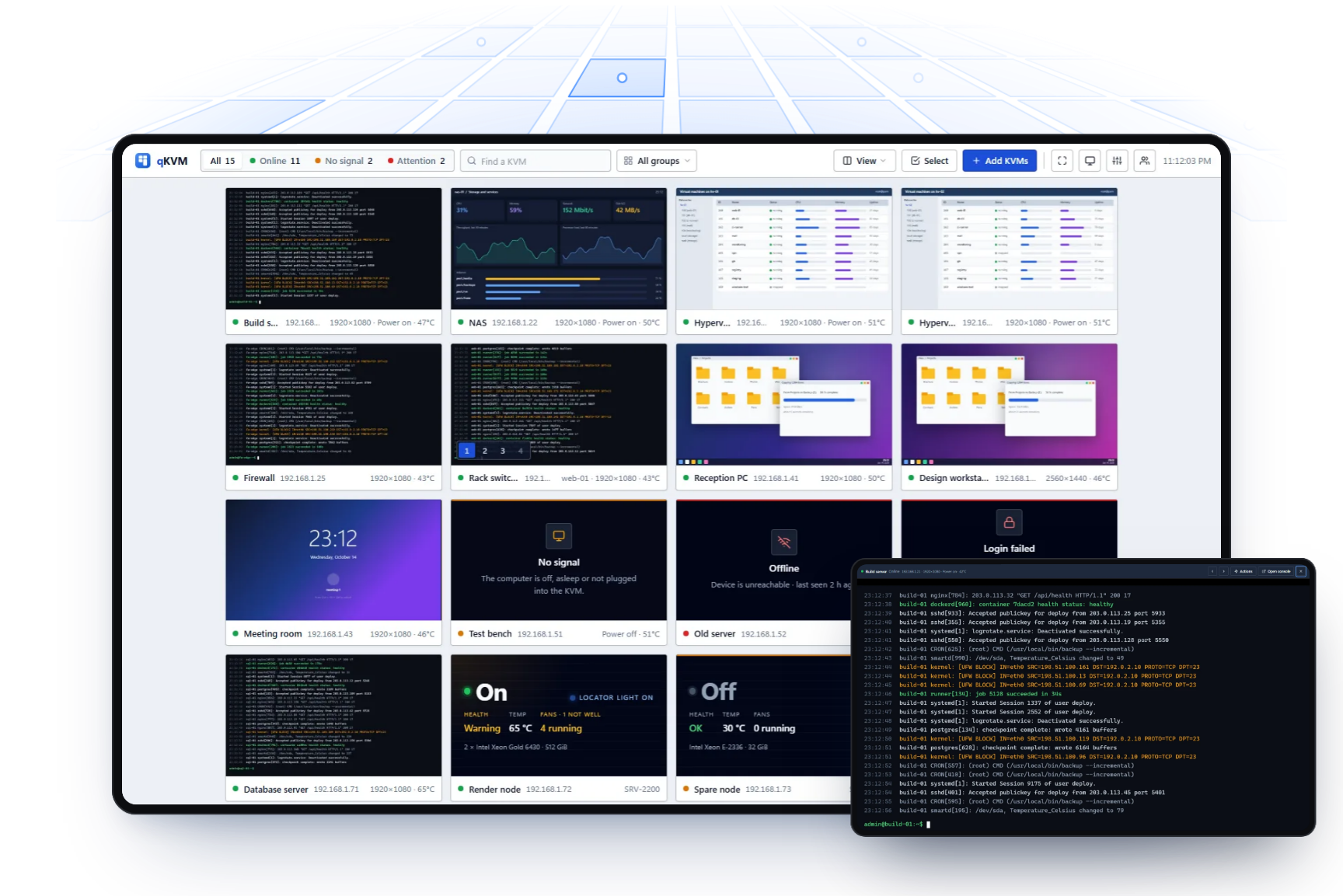Open the users icon in the toolbar

pyautogui.click(x=1145, y=161)
